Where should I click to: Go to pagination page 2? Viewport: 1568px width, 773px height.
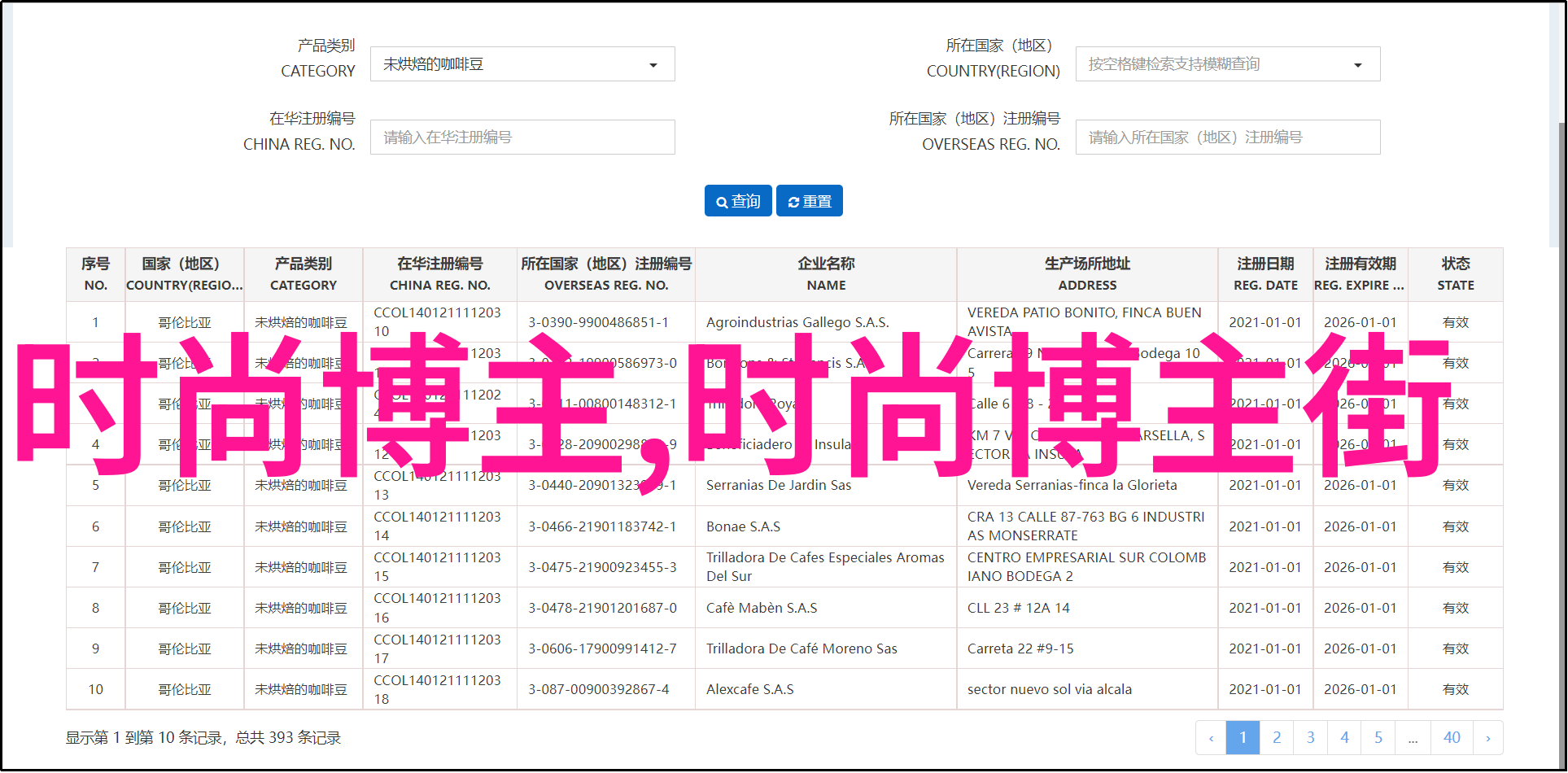pos(1277,738)
